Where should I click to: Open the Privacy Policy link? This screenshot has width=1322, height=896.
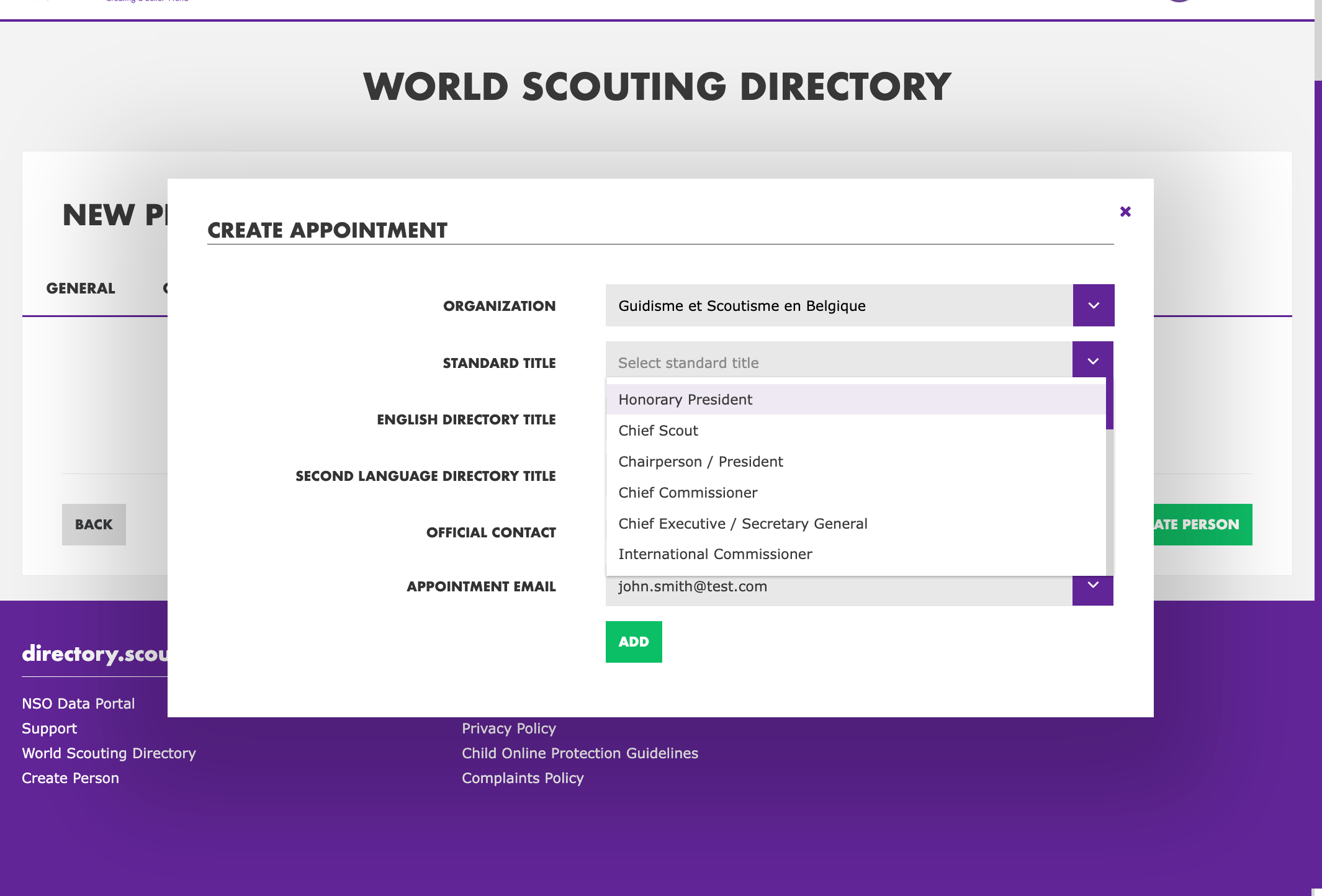point(509,728)
